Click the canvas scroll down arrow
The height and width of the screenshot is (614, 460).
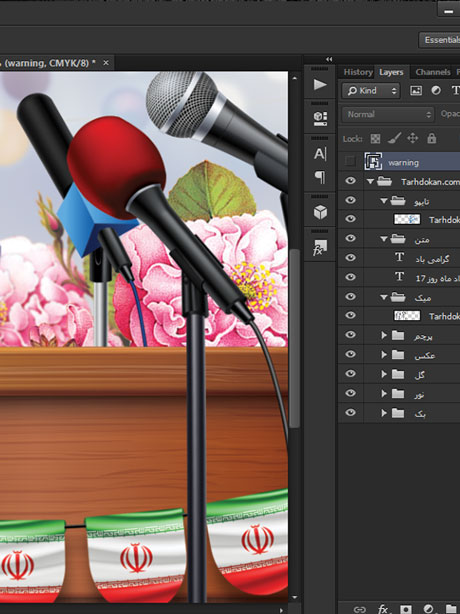tap(295, 598)
